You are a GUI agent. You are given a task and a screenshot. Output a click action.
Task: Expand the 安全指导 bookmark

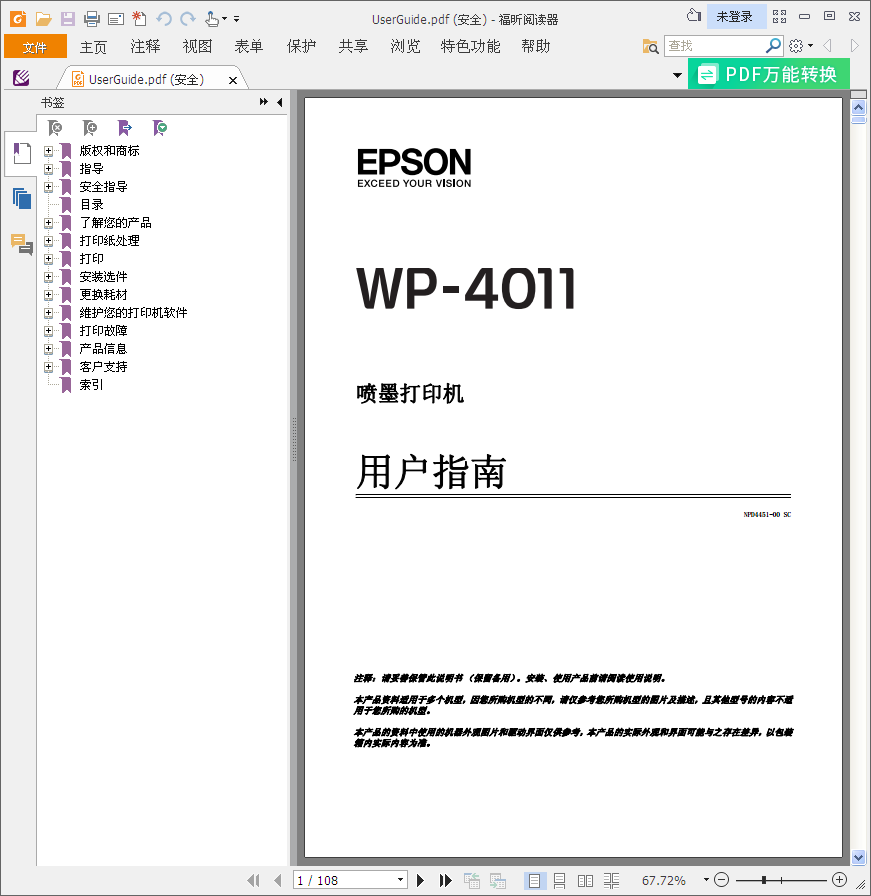point(49,187)
